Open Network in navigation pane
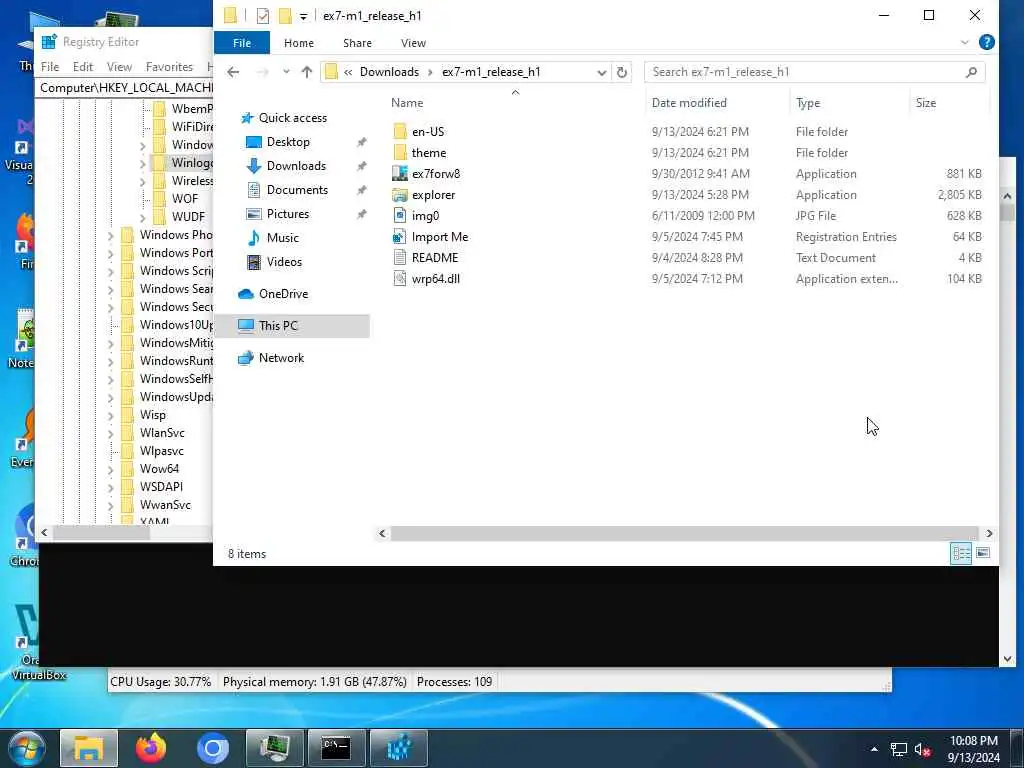This screenshot has height=768, width=1024. tap(281, 358)
